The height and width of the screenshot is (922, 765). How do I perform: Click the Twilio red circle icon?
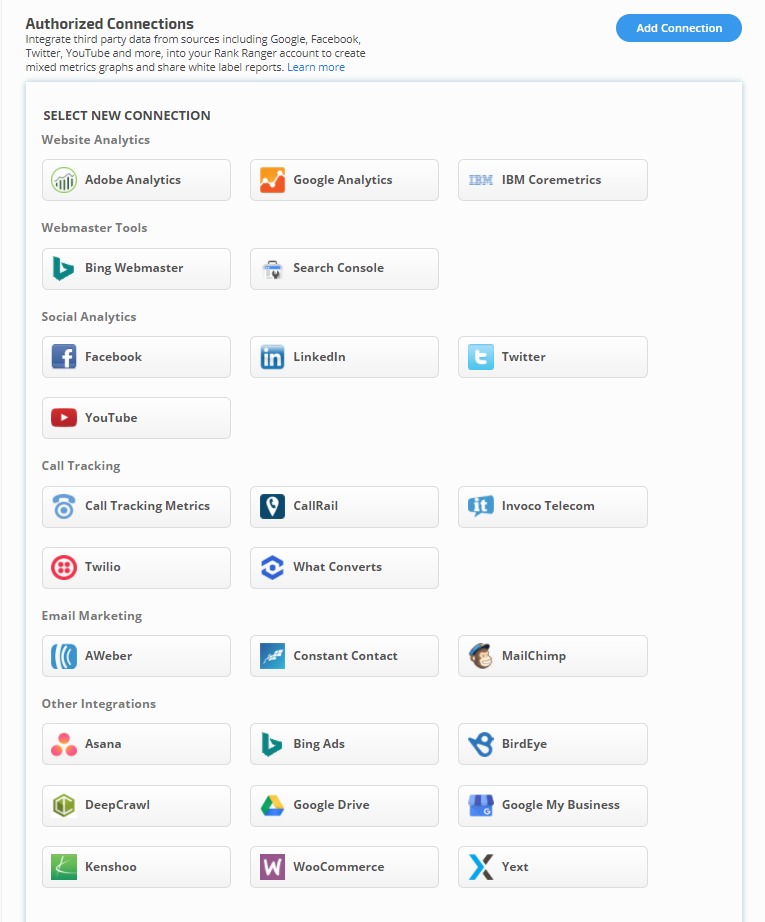[x=64, y=567]
